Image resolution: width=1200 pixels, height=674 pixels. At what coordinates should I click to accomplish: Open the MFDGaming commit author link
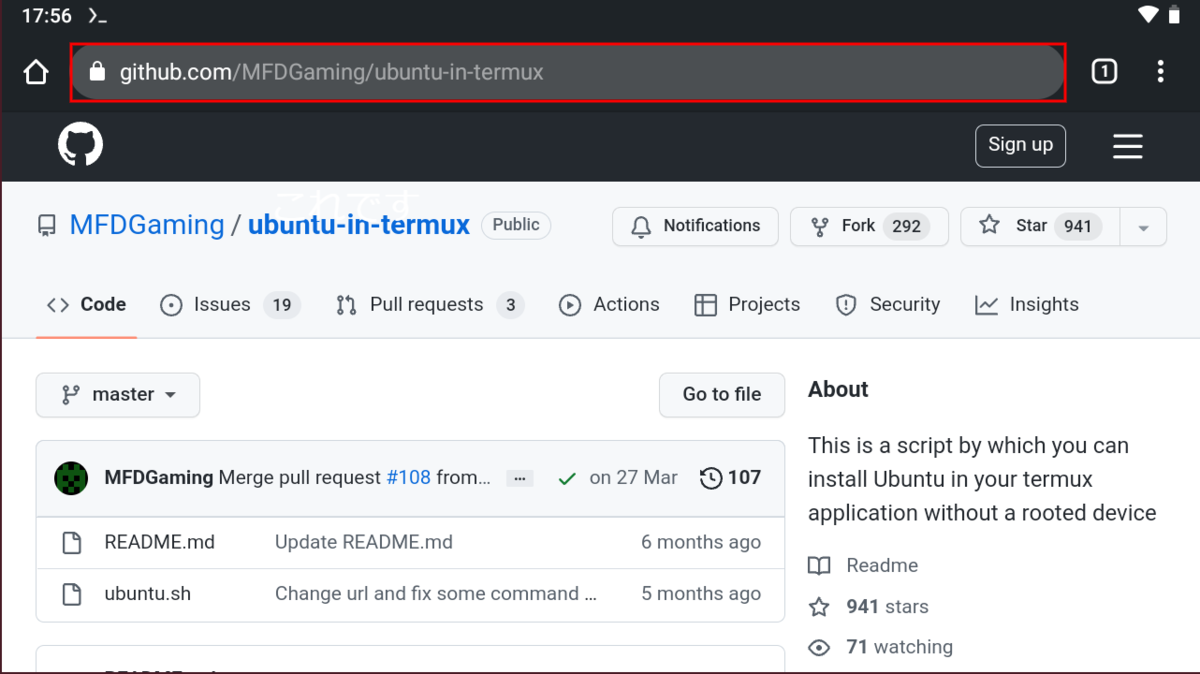point(158,478)
